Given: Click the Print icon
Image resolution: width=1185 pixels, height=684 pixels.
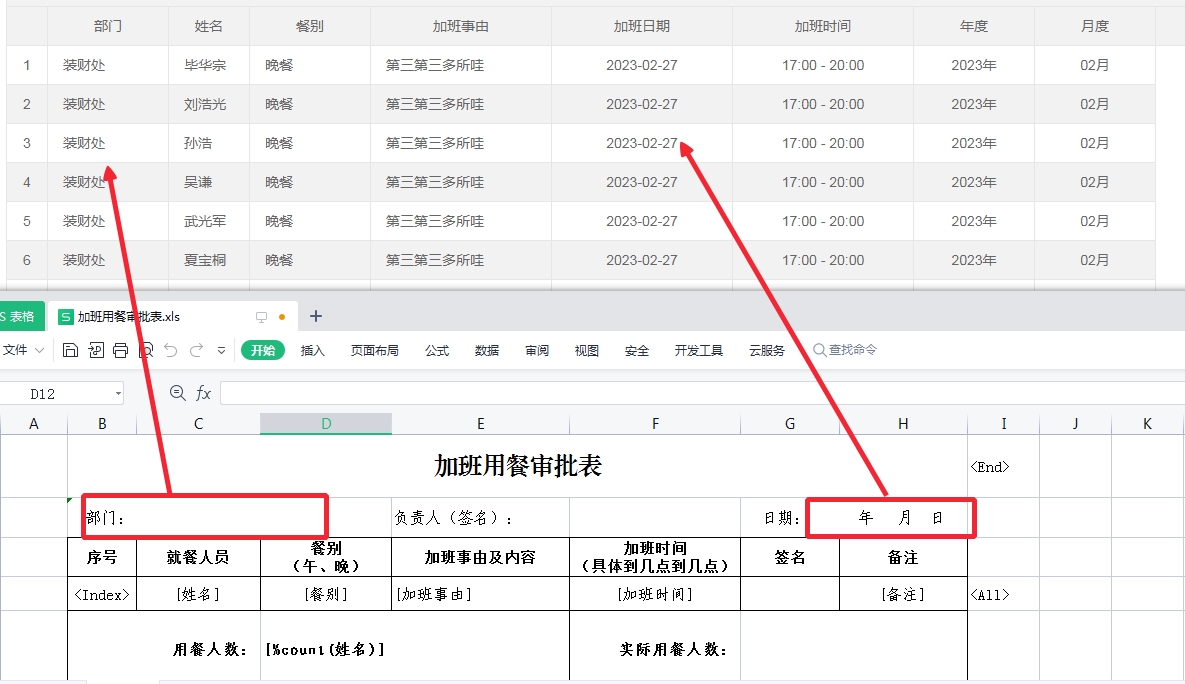Looking at the screenshot, I should coord(120,350).
